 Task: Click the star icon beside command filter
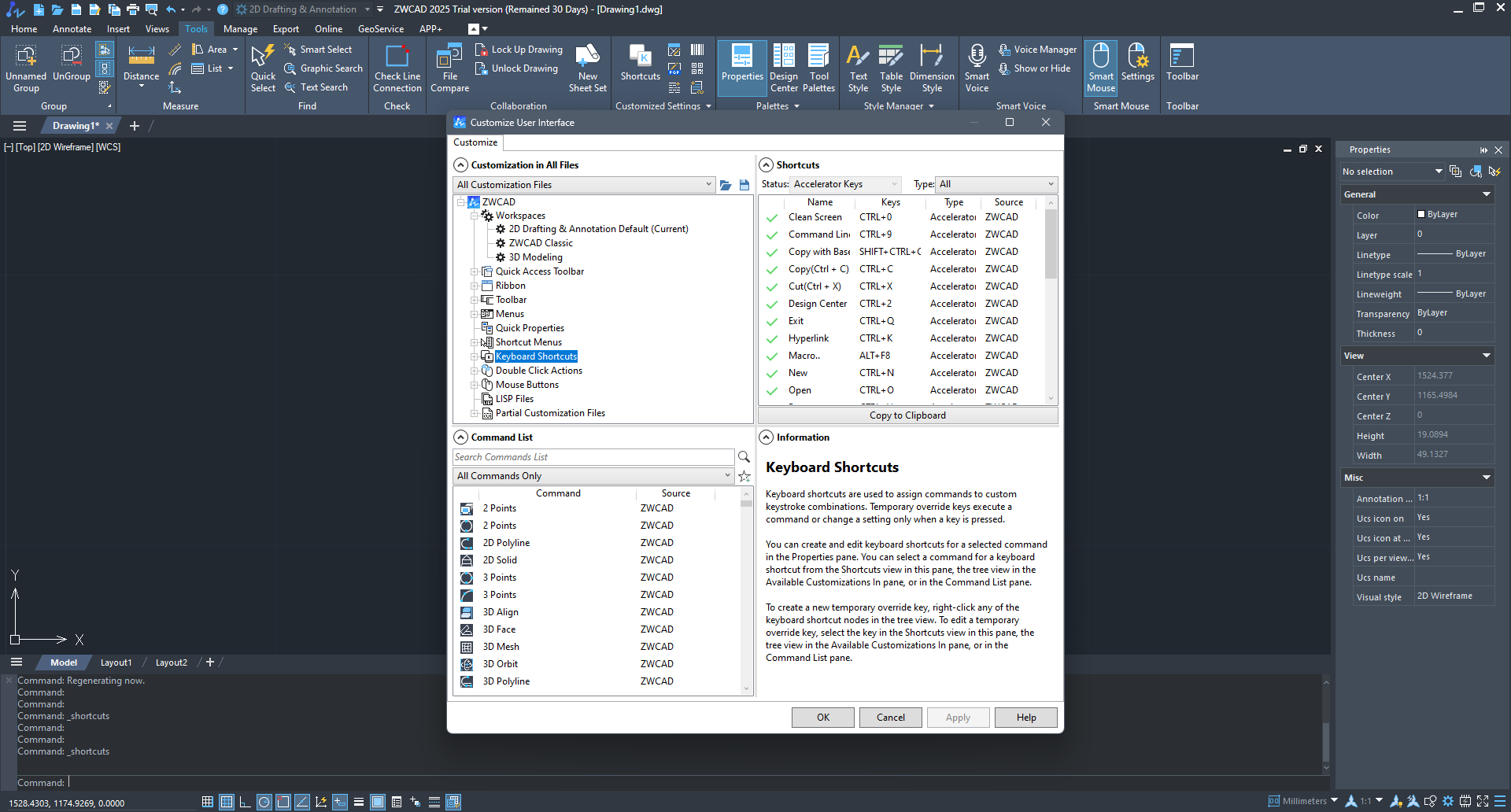pyautogui.click(x=744, y=476)
